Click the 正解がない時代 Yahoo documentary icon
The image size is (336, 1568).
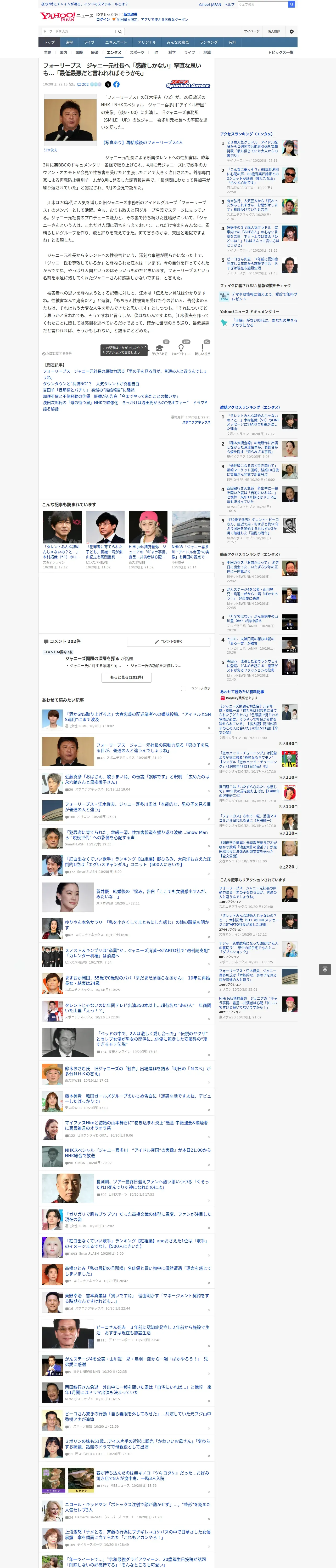[x=225, y=322]
